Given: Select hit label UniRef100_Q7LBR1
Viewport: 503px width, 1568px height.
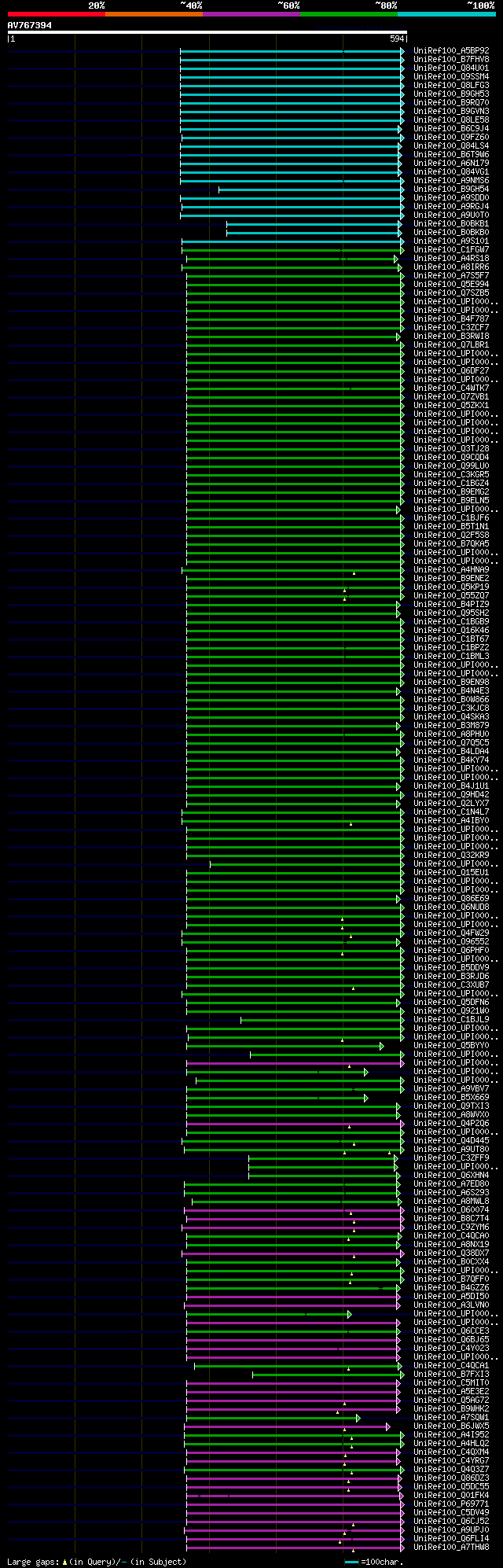Looking at the screenshot, I should pyautogui.click(x=451, y=345).
